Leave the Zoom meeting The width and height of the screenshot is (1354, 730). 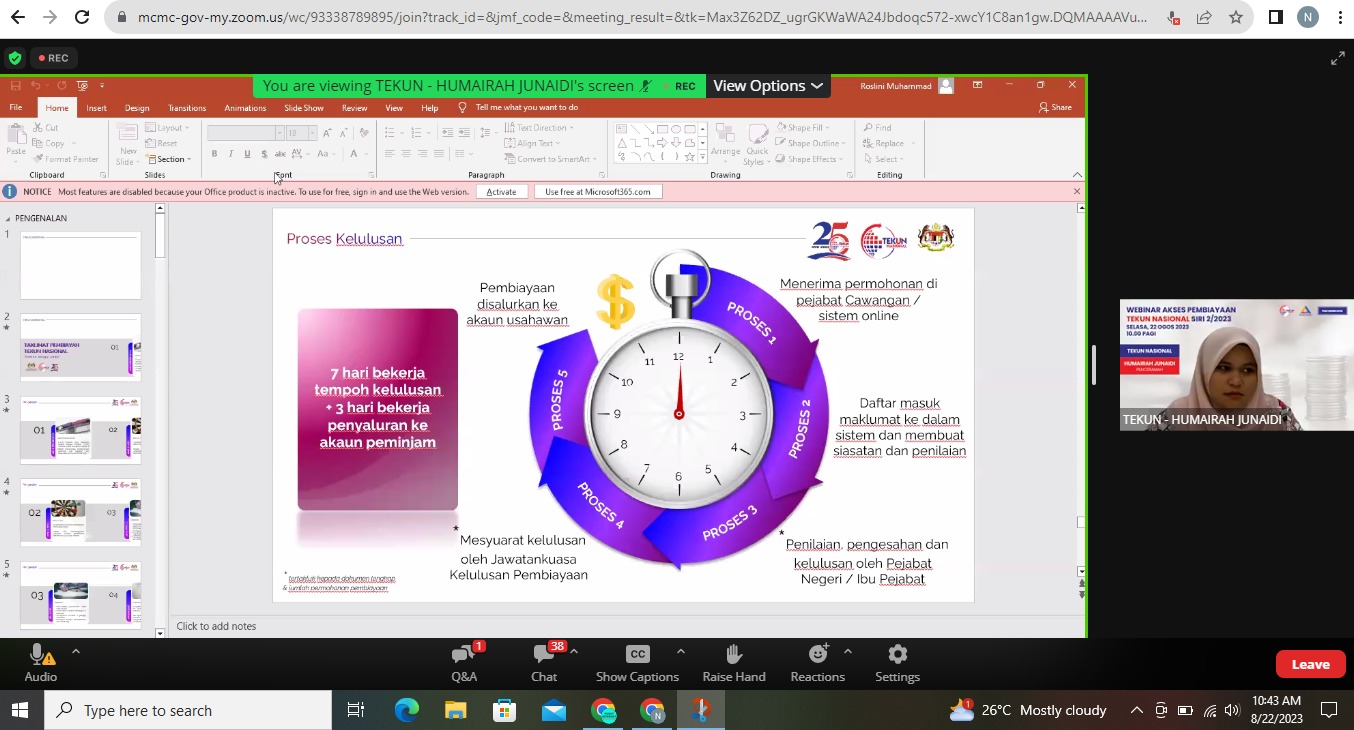pos(1310,664)
